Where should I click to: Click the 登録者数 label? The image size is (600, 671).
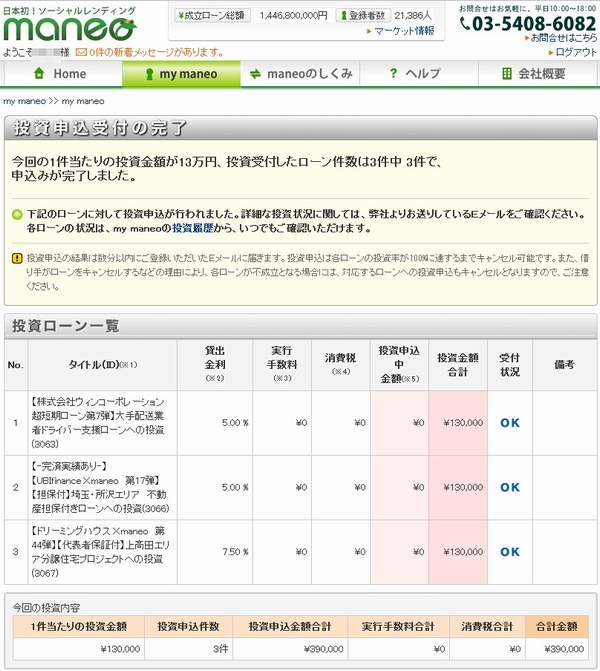363,16
